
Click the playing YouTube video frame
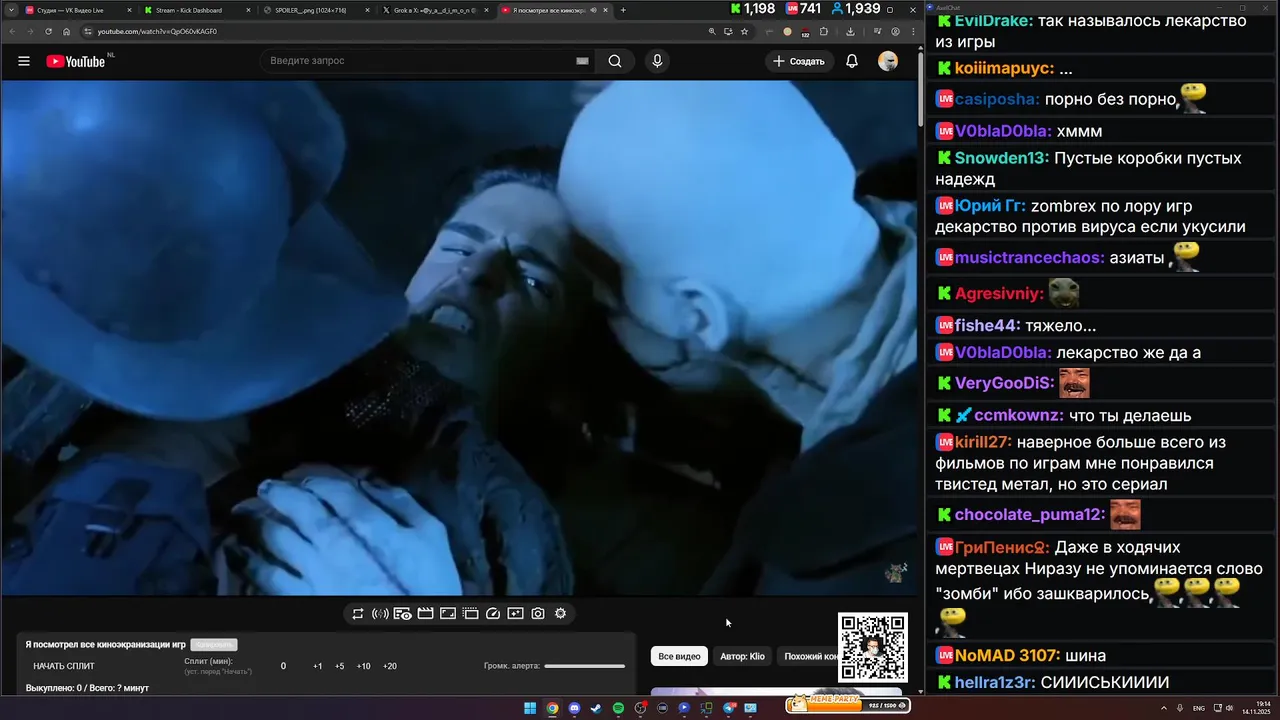tap(459, 338)
